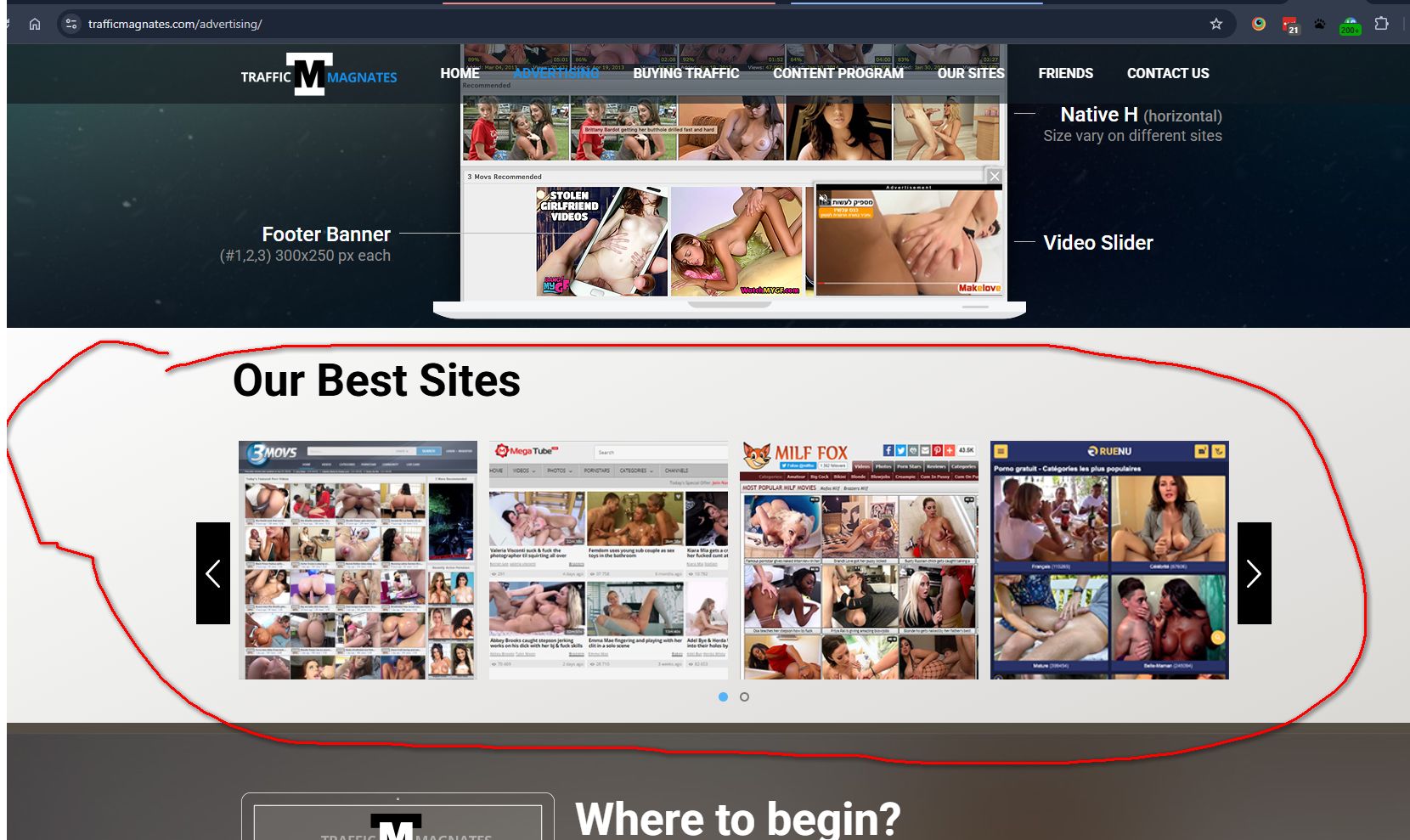Open the multicolored circle extension icon
The image size is (1410, 840).
click(x=1259, y=24)
